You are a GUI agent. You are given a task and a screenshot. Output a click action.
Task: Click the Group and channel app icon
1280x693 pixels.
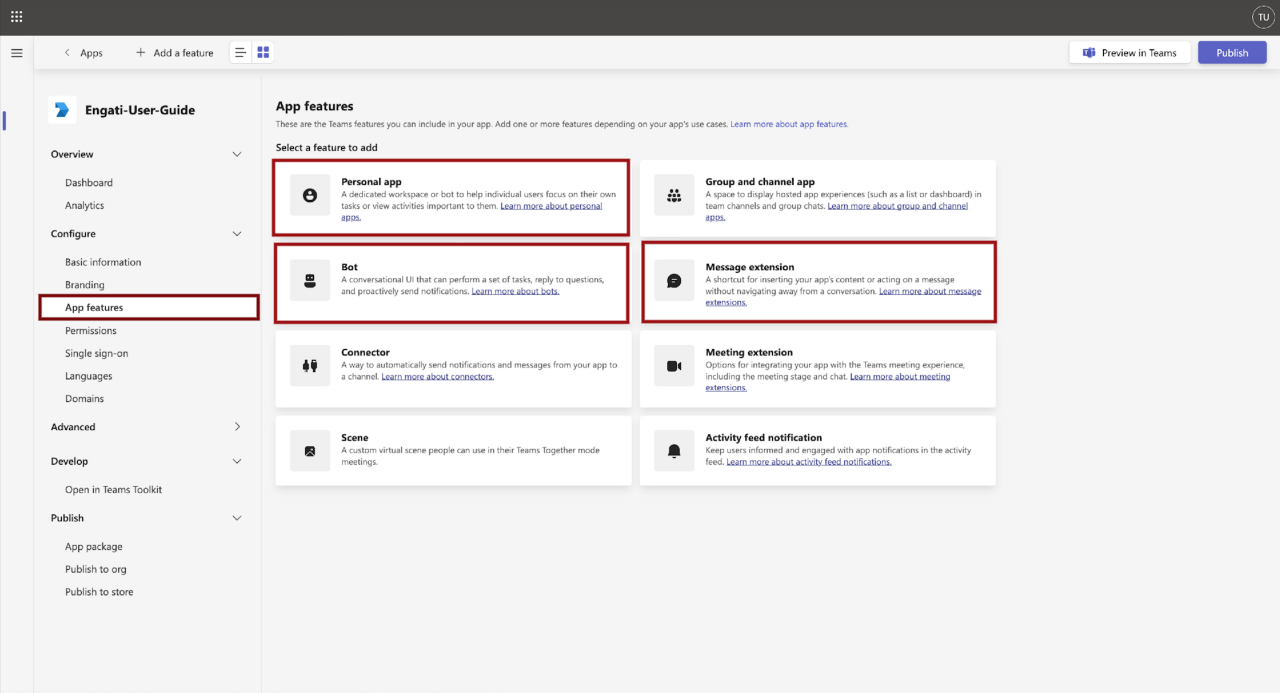674,196
